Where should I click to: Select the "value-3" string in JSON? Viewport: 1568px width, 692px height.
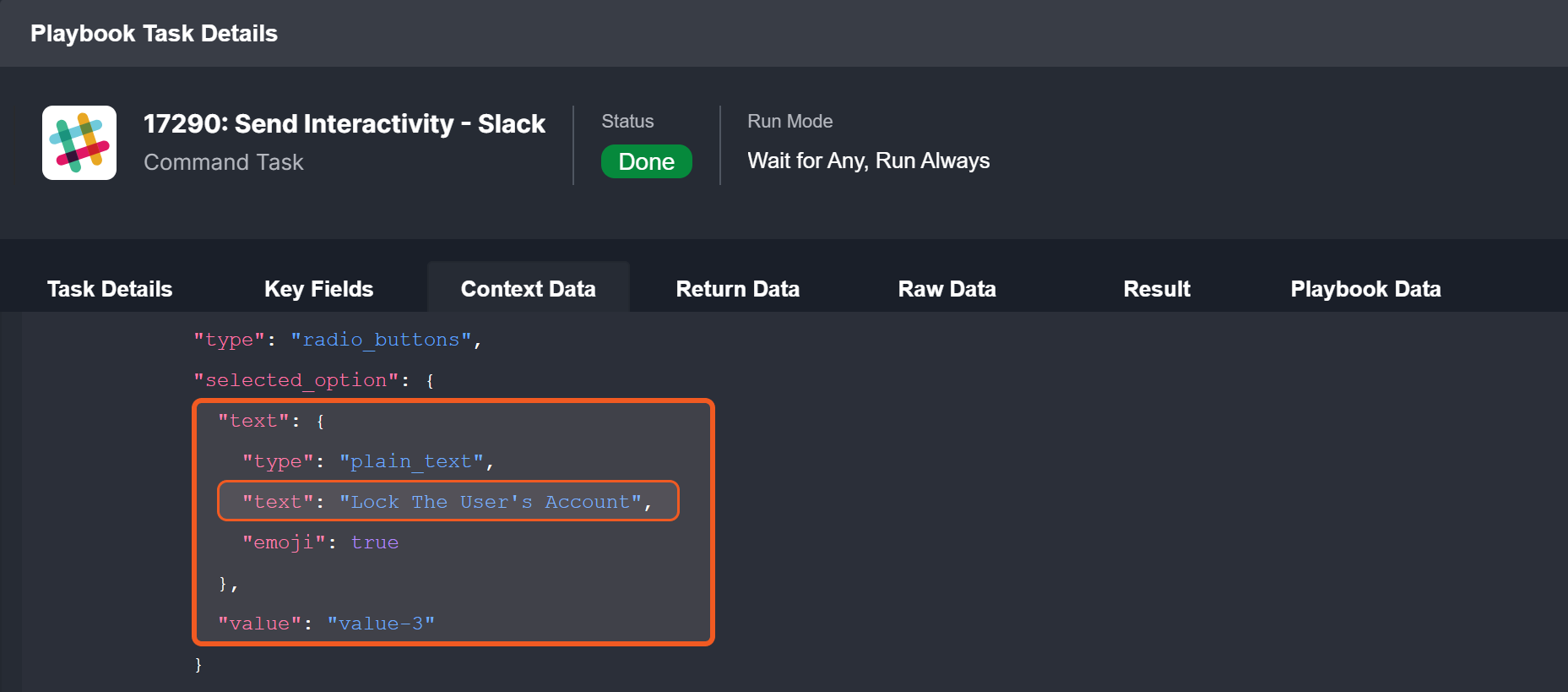point(381,624)
